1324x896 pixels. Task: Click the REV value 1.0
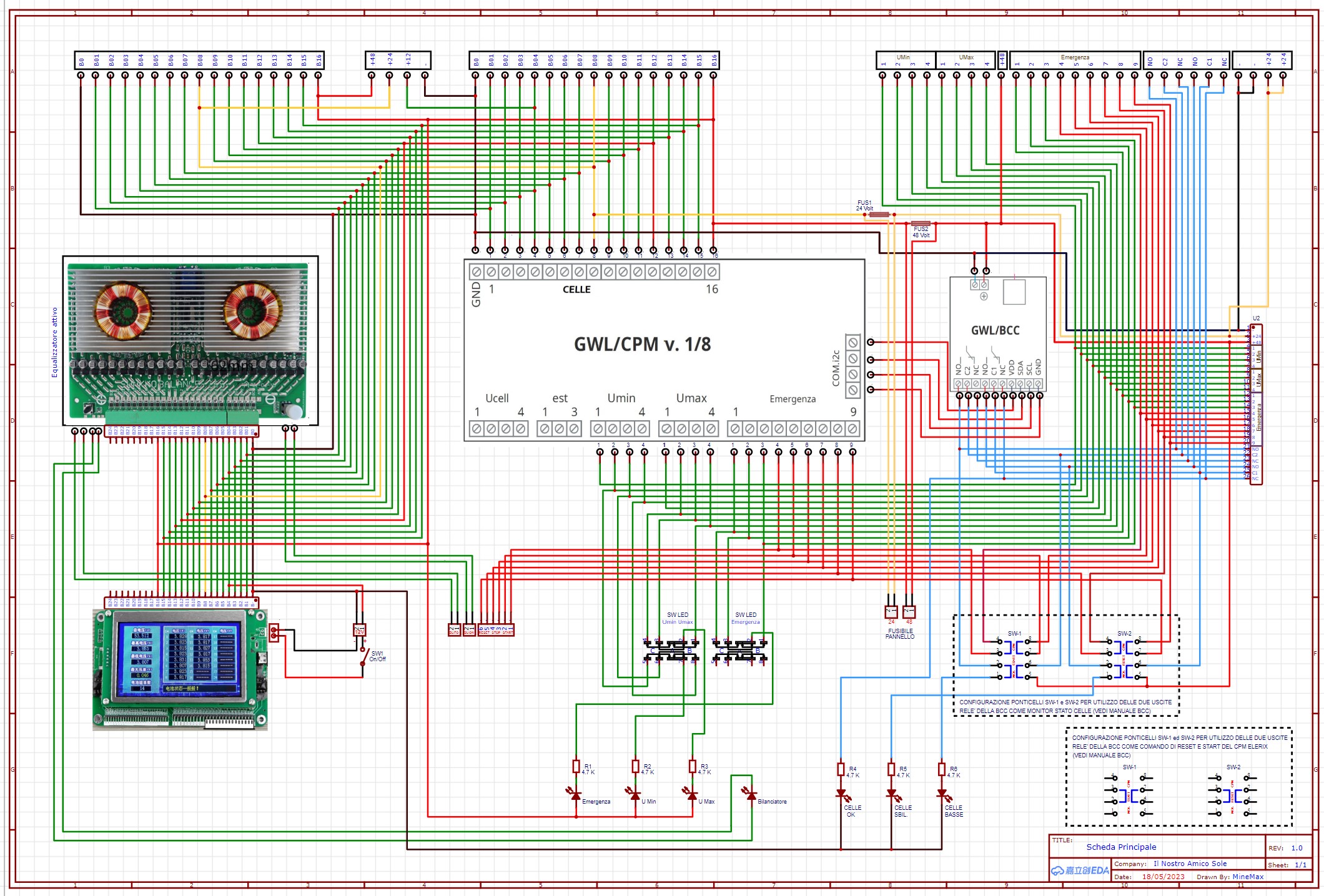coord(1297,848)
